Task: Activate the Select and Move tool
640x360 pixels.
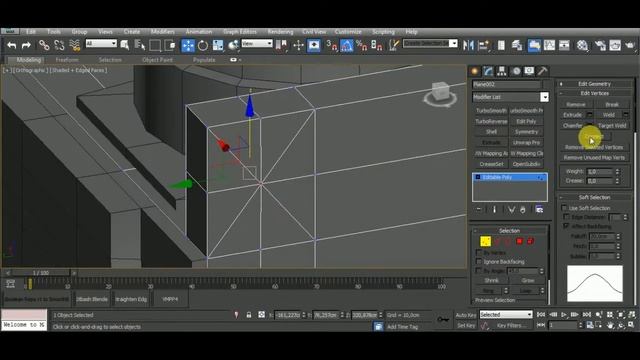Action: [x=188, y=45]
